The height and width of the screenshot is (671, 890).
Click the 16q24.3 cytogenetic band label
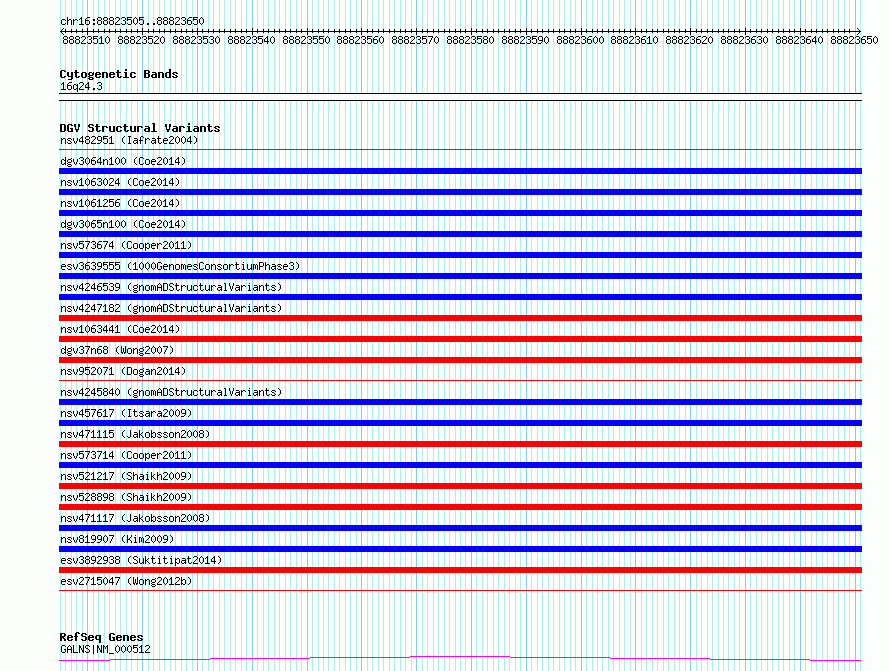(x=81, y=86)
